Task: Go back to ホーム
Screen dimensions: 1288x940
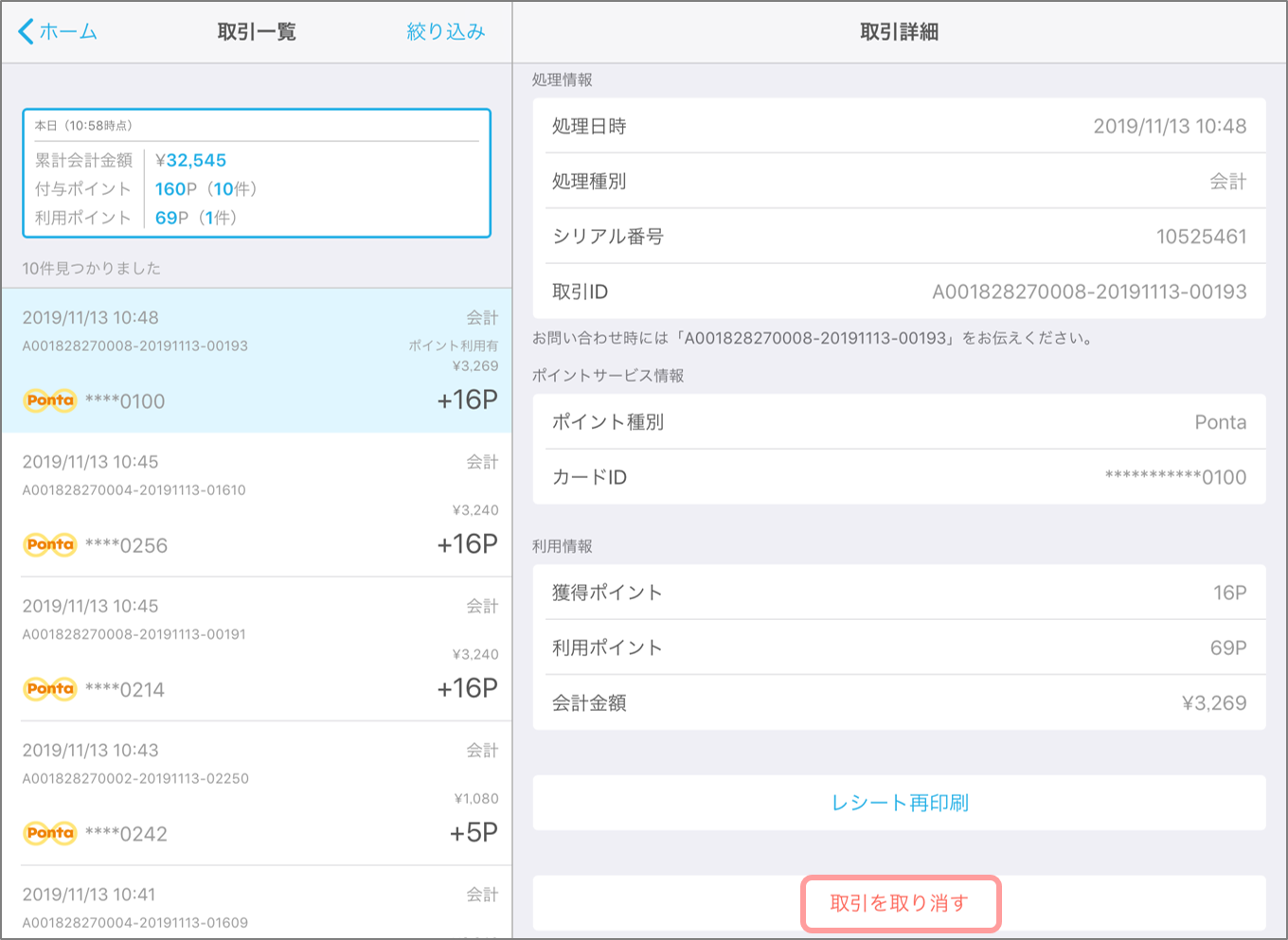Action: (x=58, y=31)
